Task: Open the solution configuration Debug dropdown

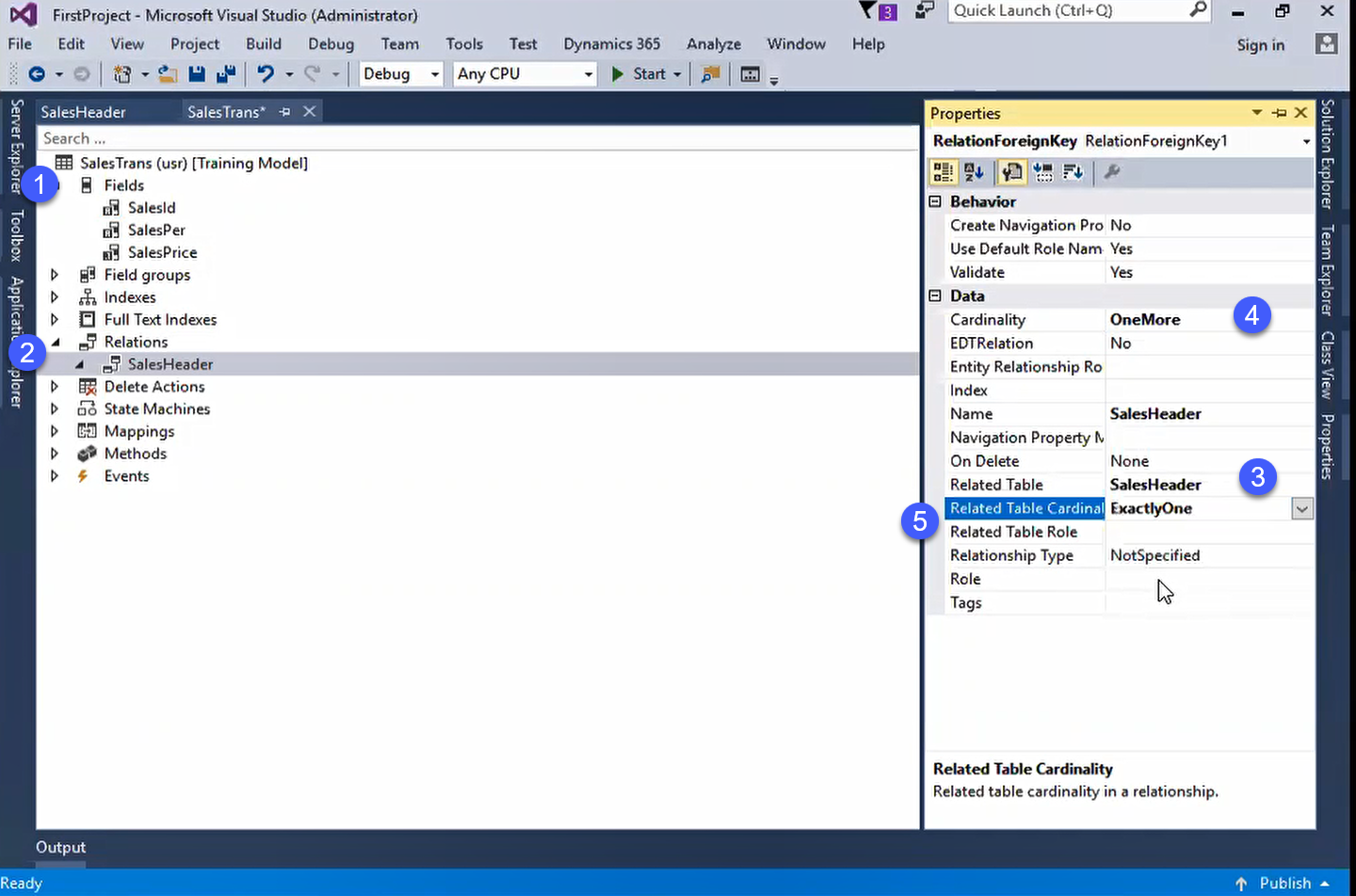Action: click(434, 73)
